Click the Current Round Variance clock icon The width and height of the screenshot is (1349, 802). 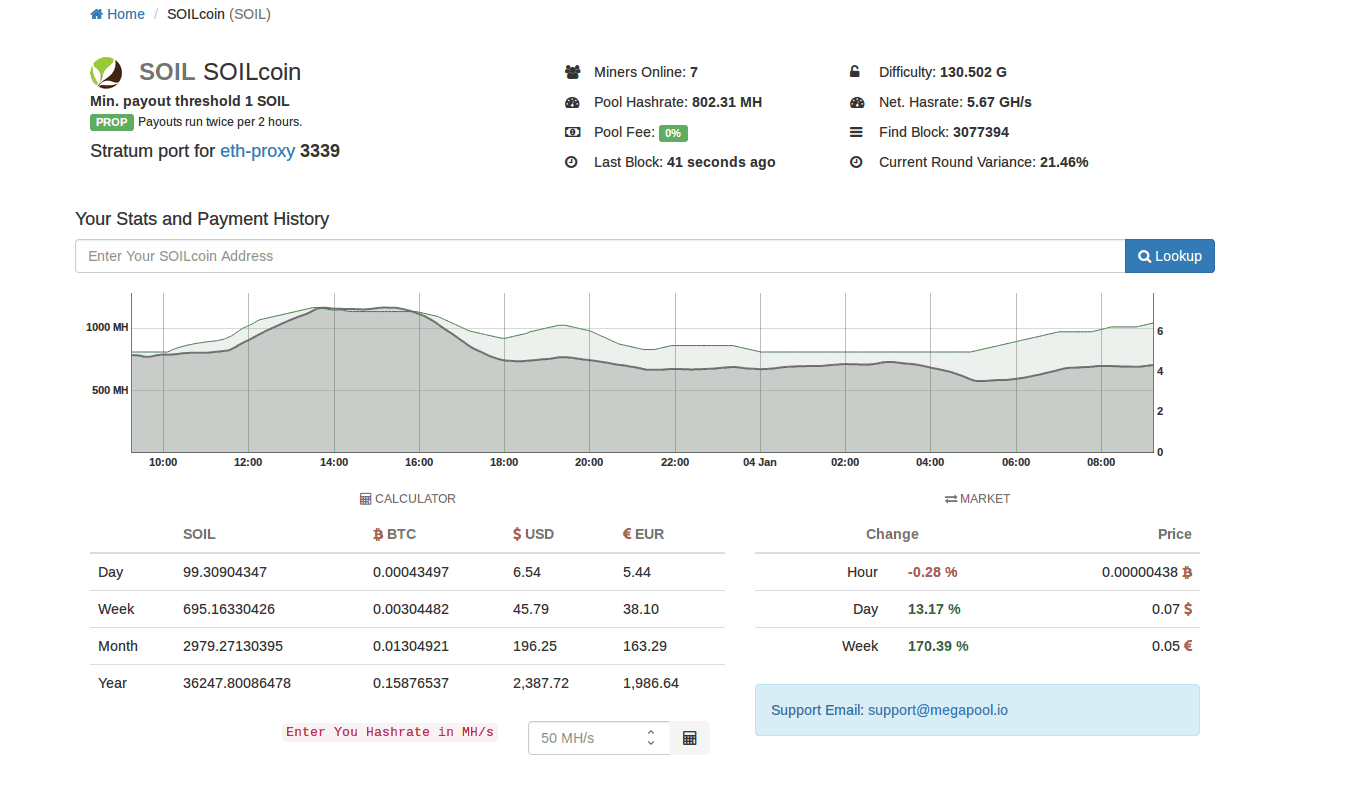[856, 162]
